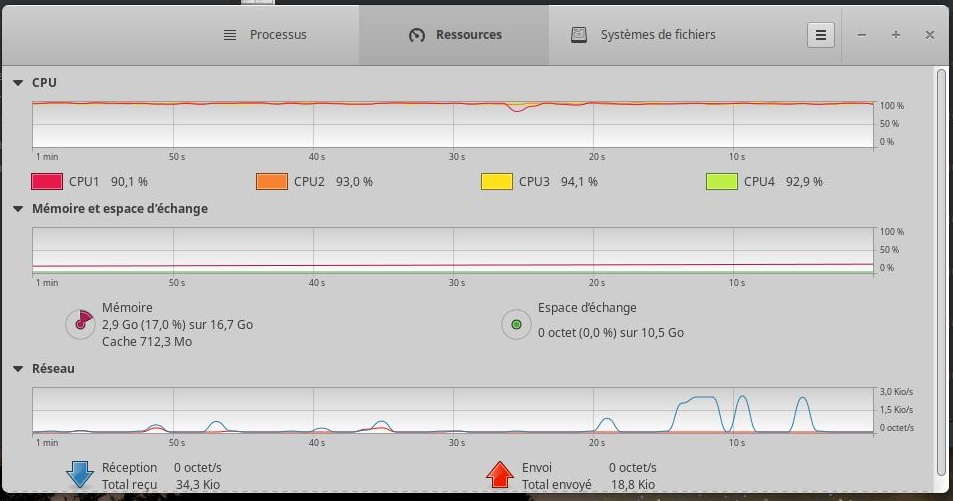Image resolution: width=953 pixels, height=501 pixels.
Task: Minimize the window with the minus button
Action: pos(862,35)
